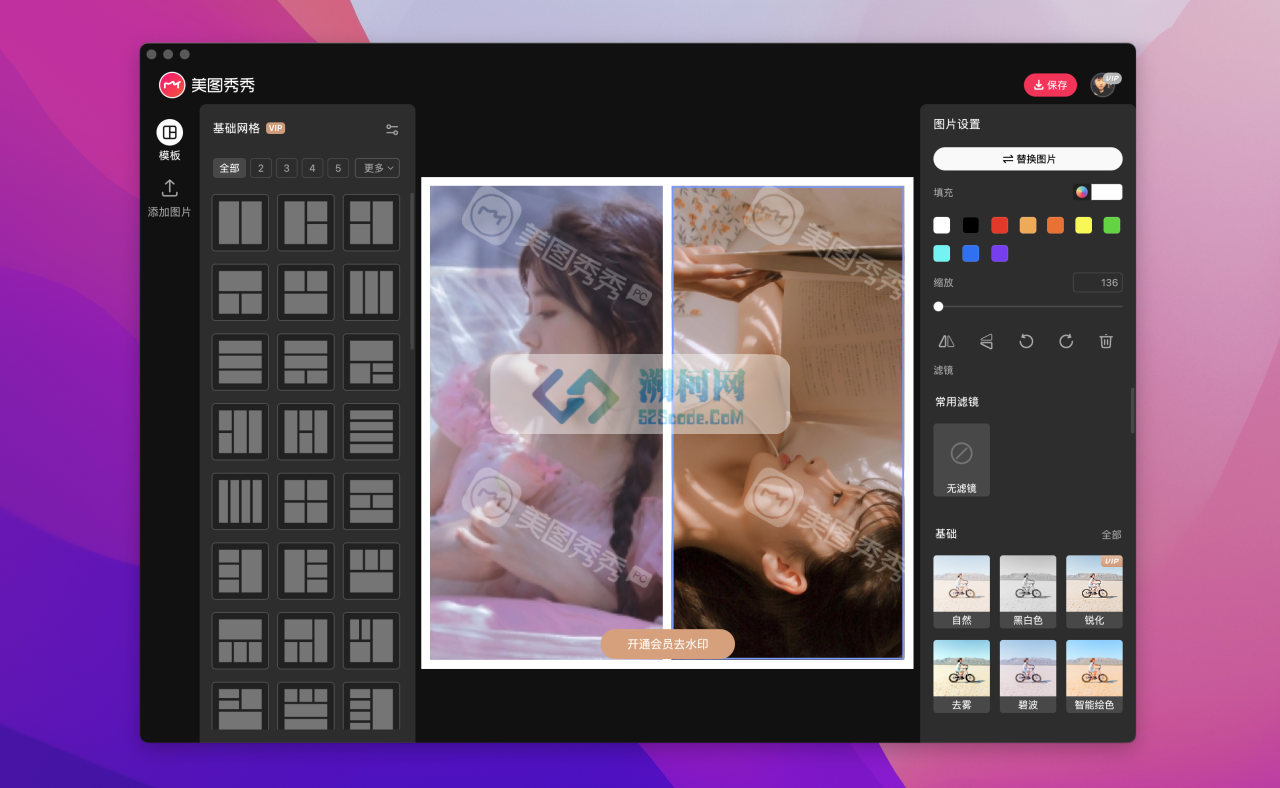The width and height of the screenshot is (1280, 788).
Task: Select black fill color swatch
Action: [970, 225]
